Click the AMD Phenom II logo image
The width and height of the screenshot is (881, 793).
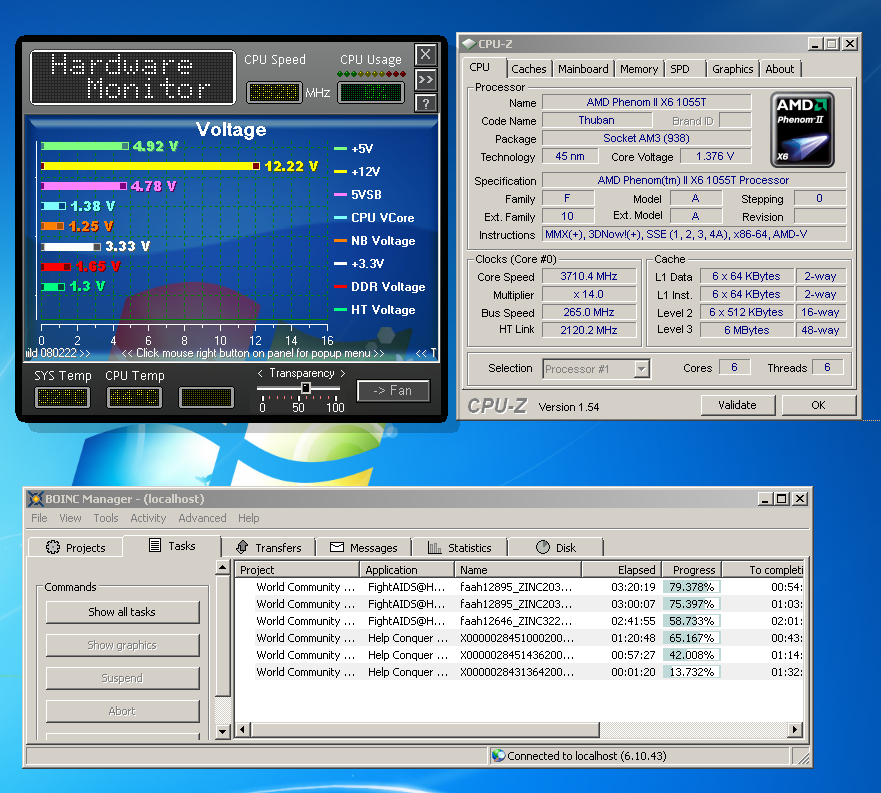tap(803, 130)
